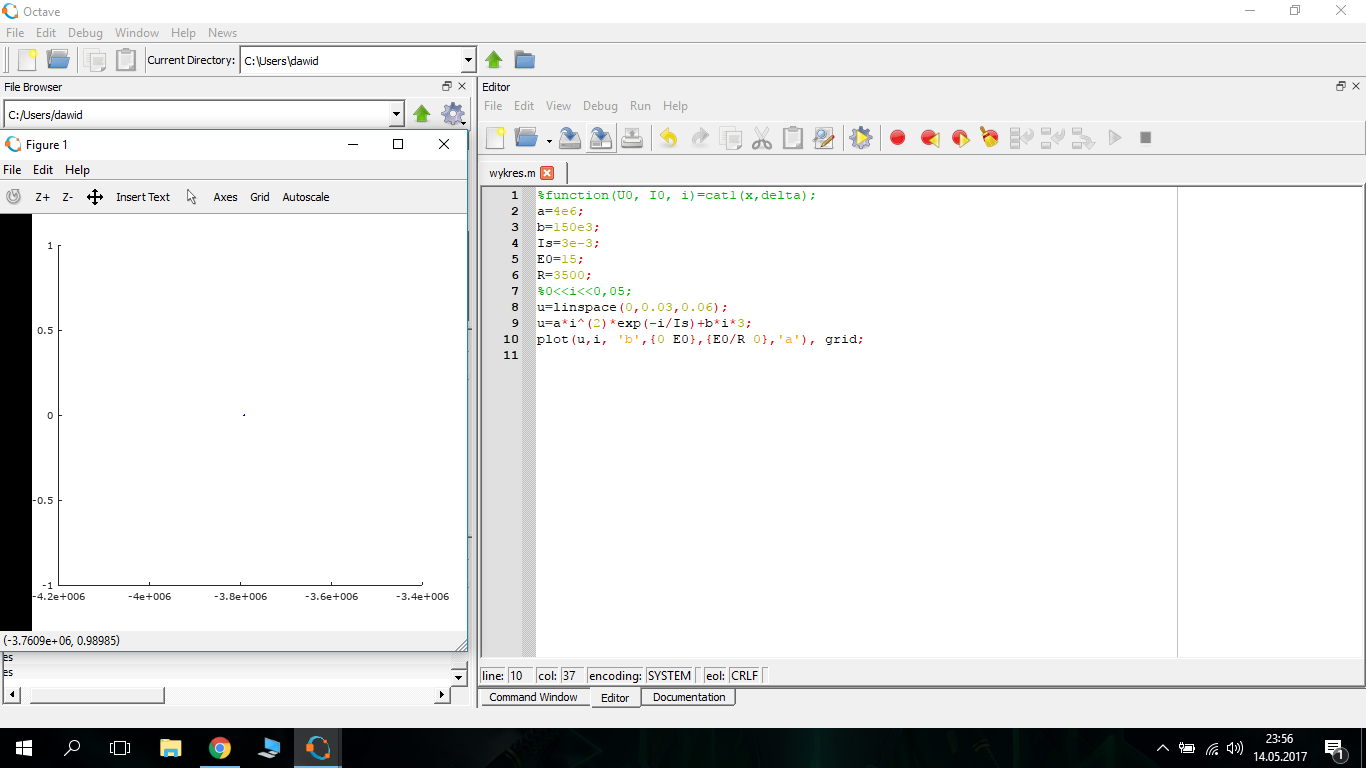Undock the File Browser panel
1366x768 pixels.
point(447,87)
